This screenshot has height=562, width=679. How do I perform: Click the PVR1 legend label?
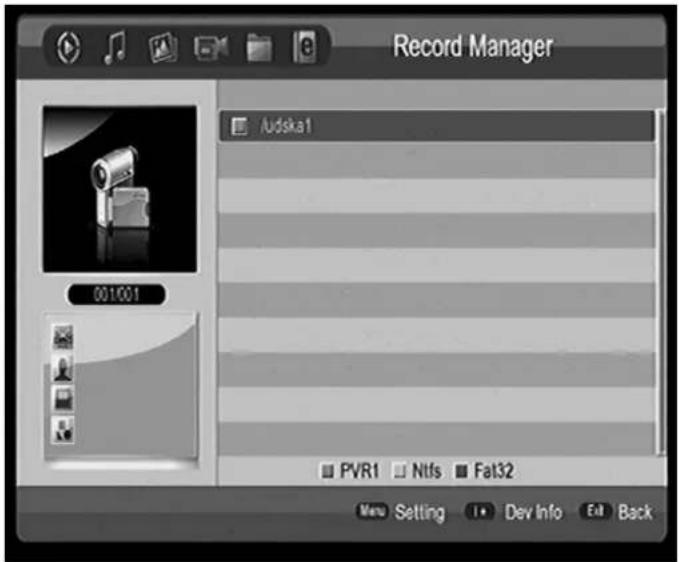pyautogui.click(x=359, y=471)
